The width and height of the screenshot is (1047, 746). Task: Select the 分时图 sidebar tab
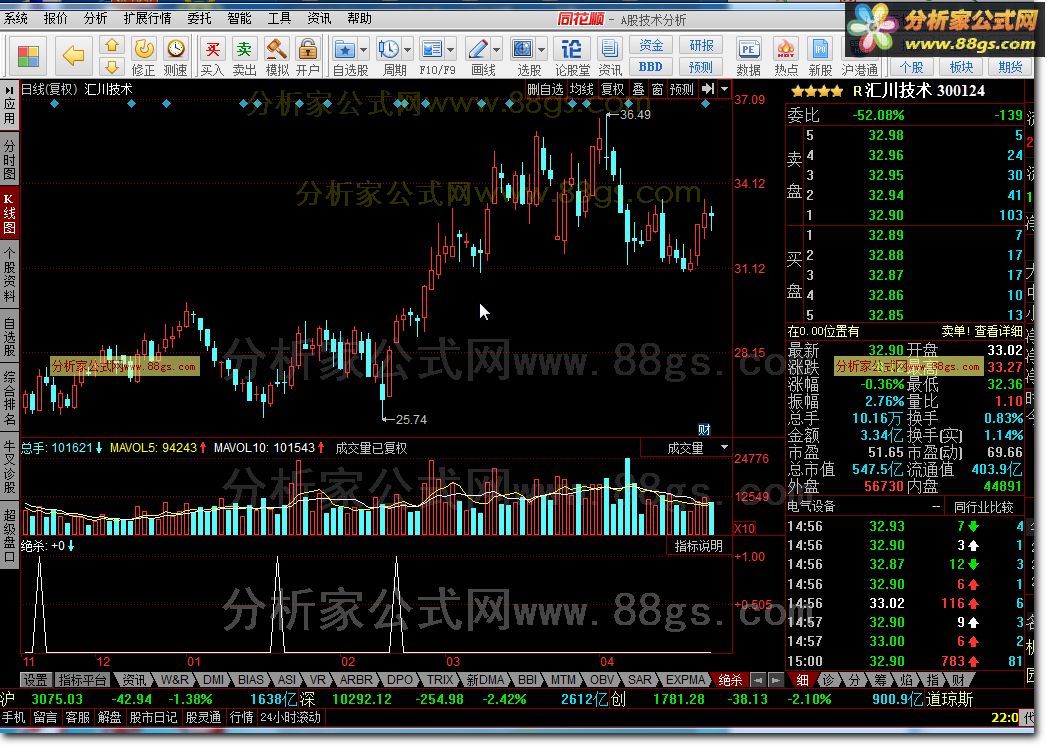tap(9, 160)
